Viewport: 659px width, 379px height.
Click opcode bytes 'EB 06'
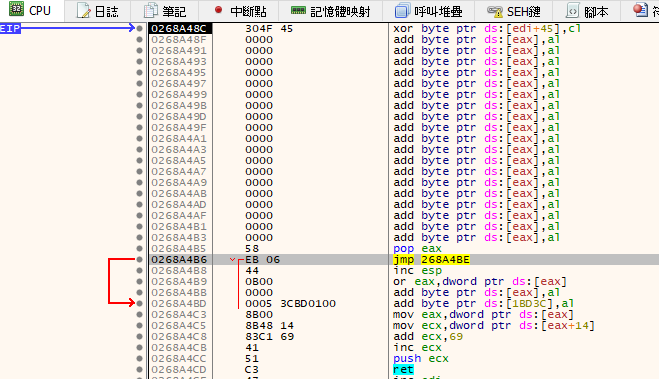(262, 260)
